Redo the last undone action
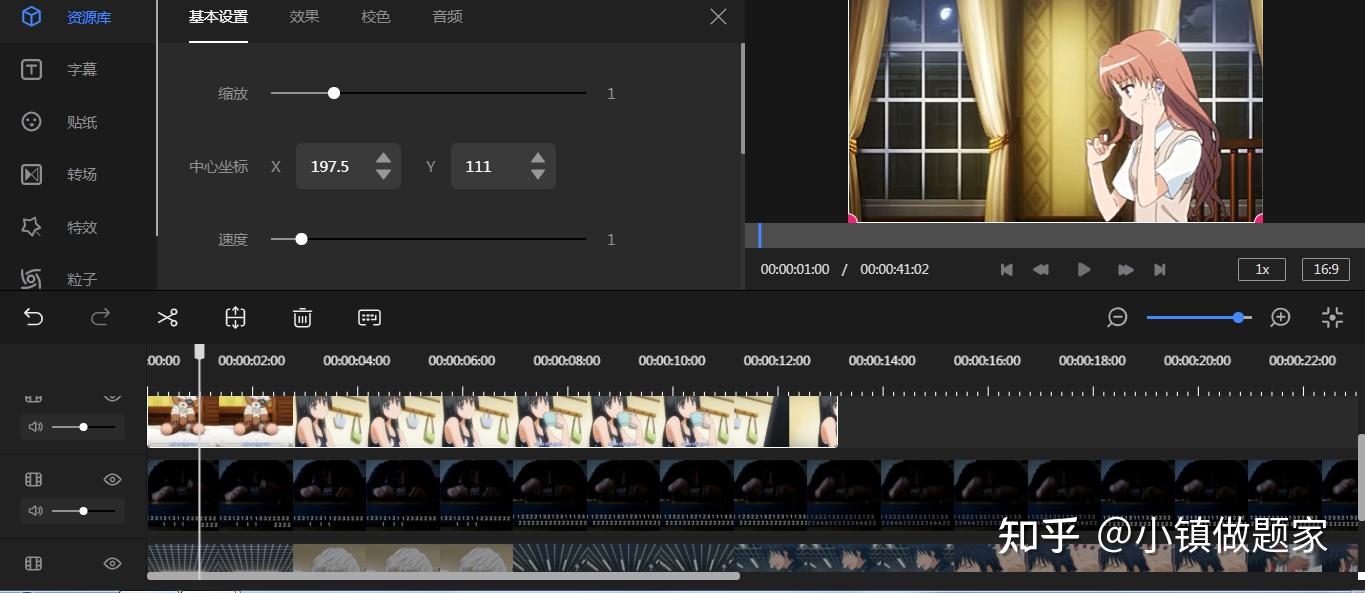 (x=100, y=318)
